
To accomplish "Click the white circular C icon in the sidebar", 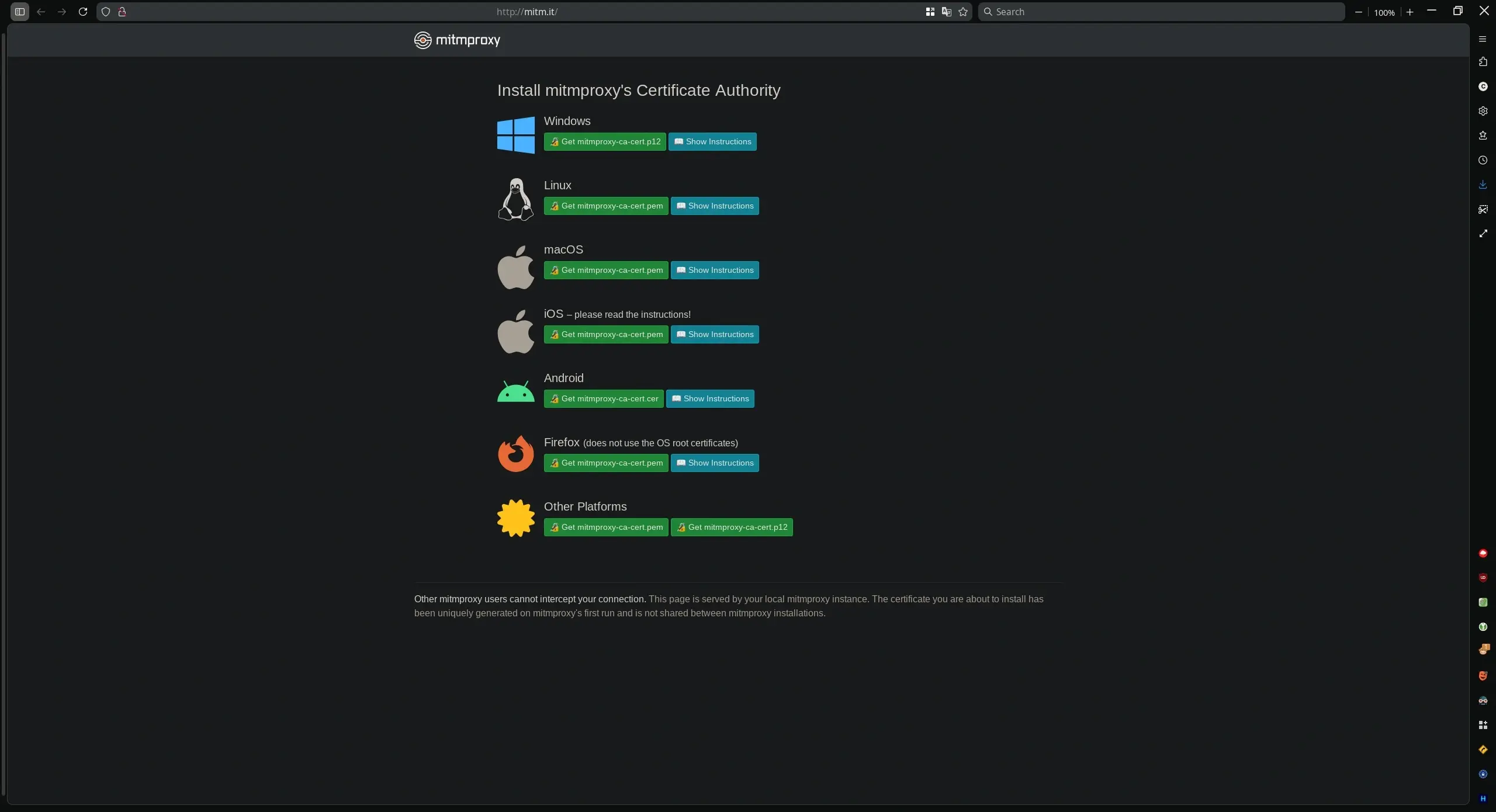I will (1483, 86).
